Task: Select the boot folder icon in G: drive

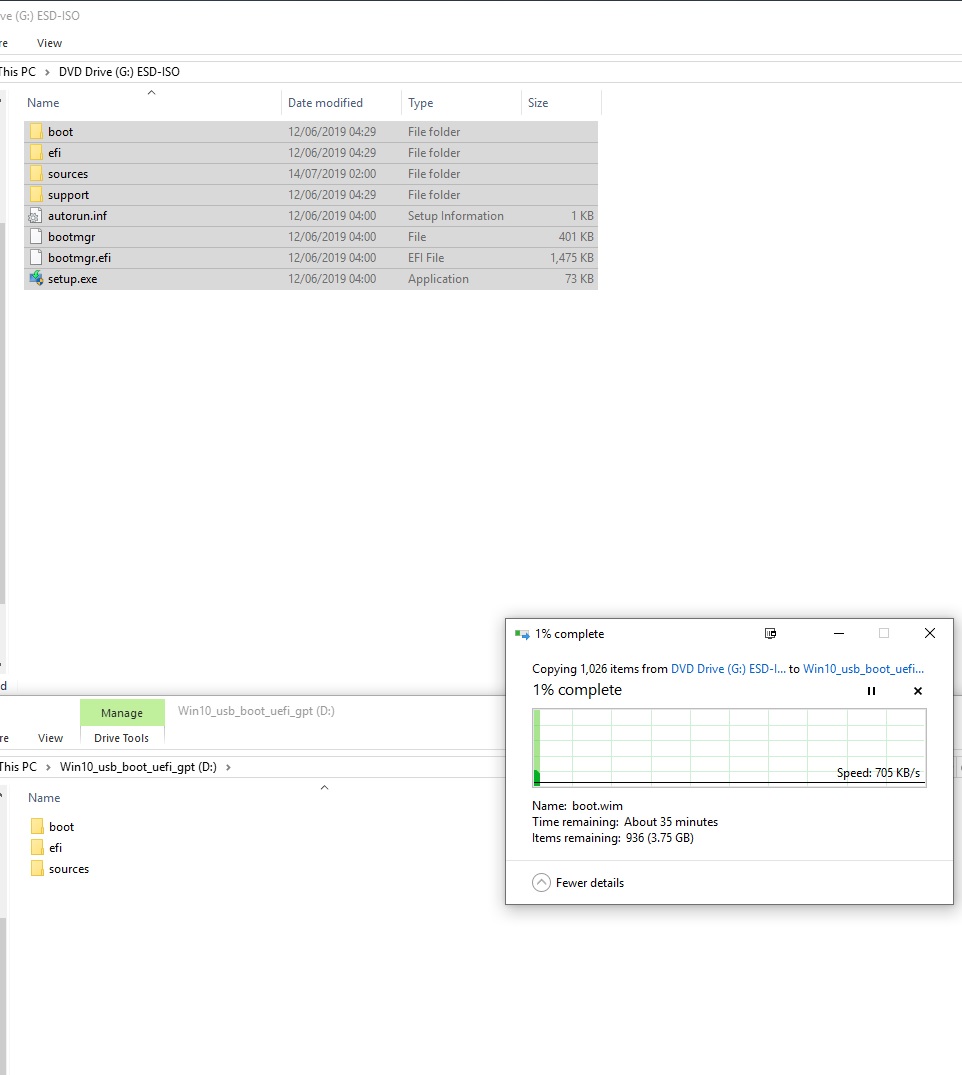Action: tap(36, 132)
